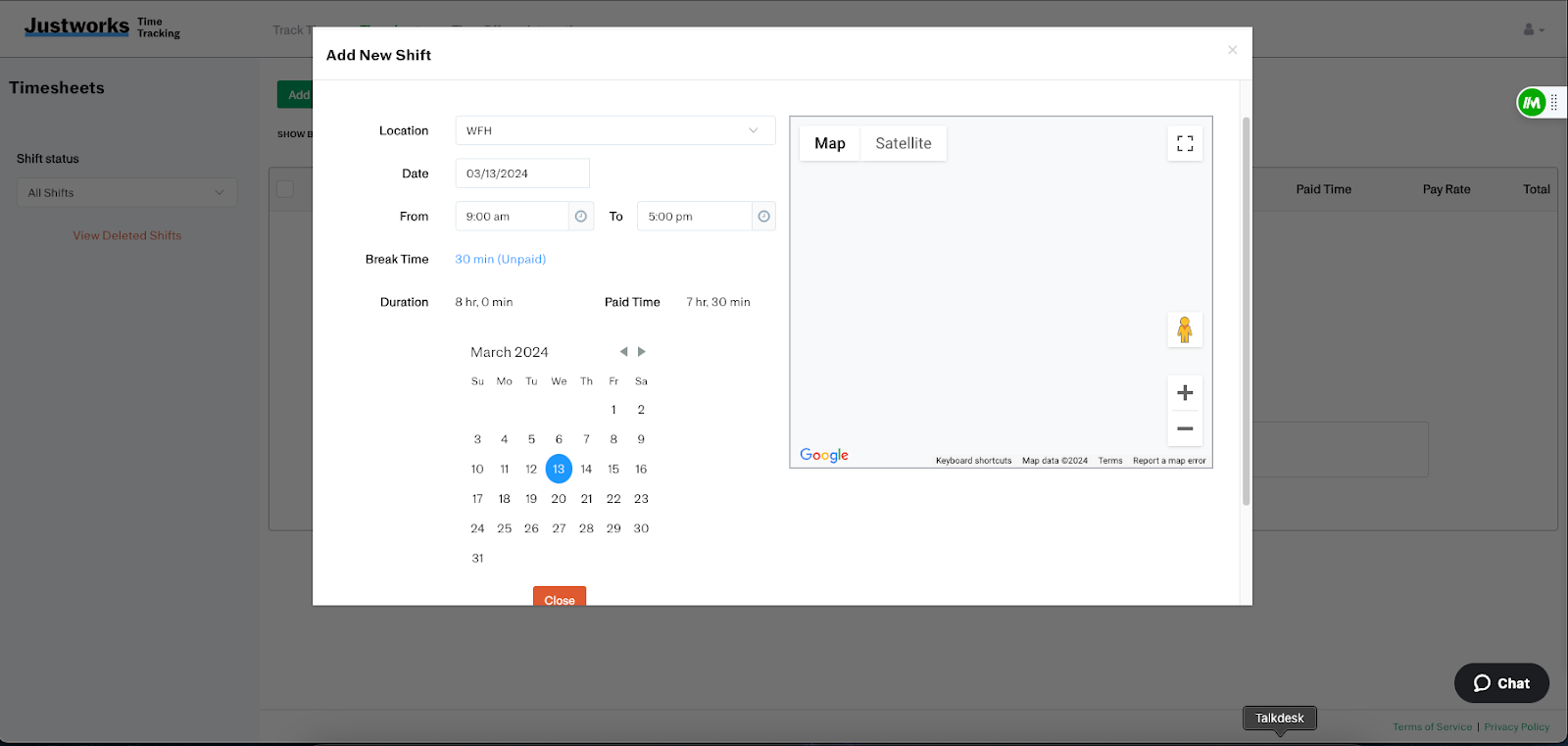Screen dimensions: 1568x746
Task: Click the orange Close button
Action: point(560,598)
